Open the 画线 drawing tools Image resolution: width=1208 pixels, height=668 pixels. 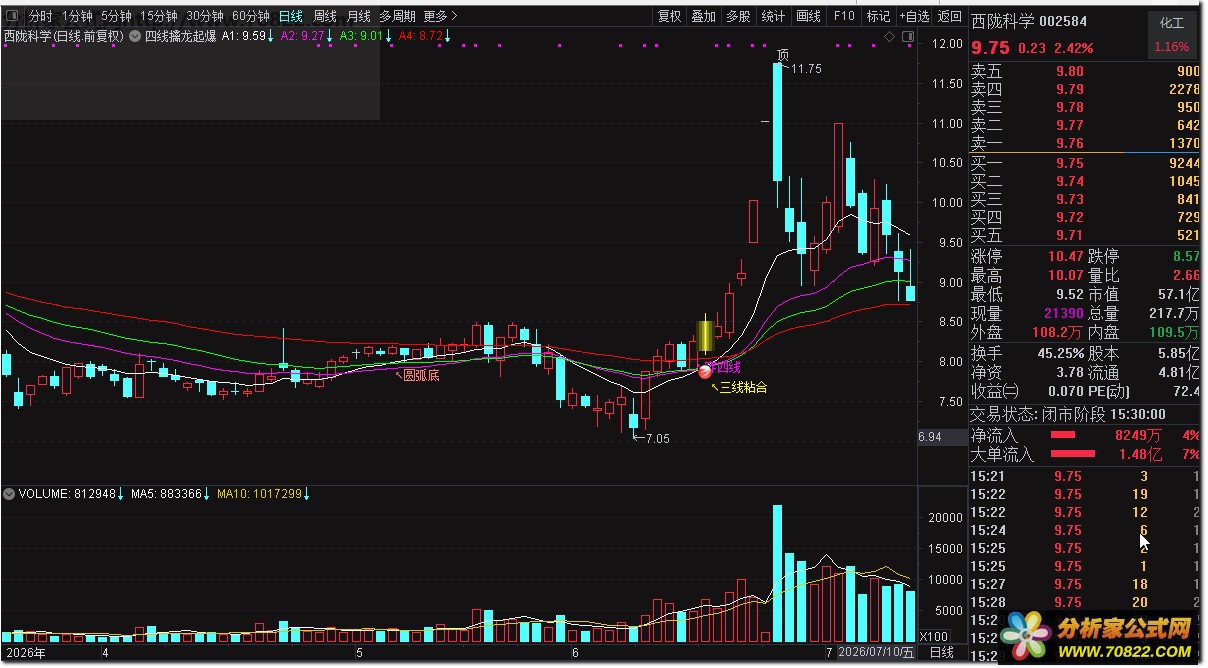pyautogui.click(x=808, y=16)
